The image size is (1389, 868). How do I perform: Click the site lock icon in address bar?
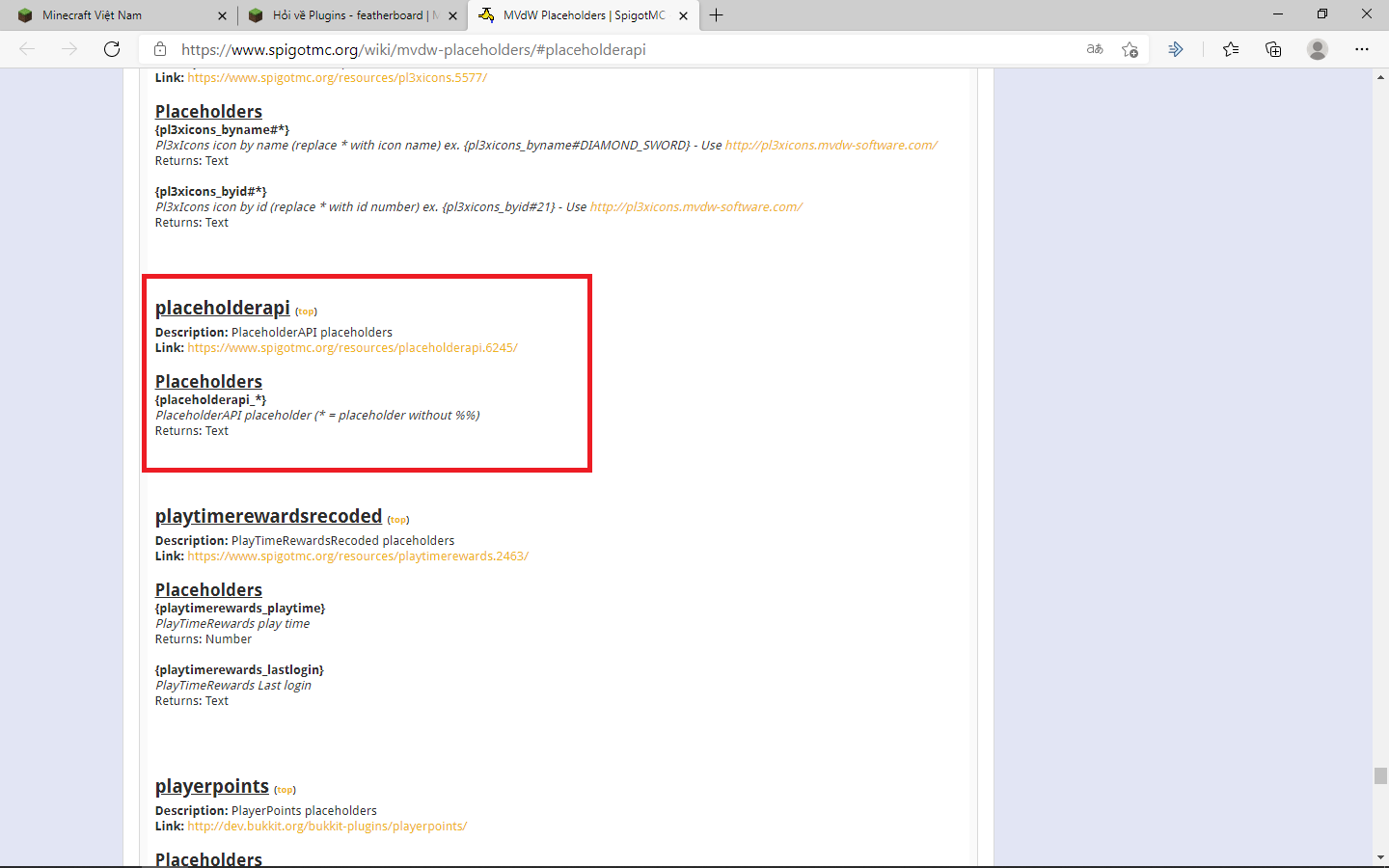[160, 49]
